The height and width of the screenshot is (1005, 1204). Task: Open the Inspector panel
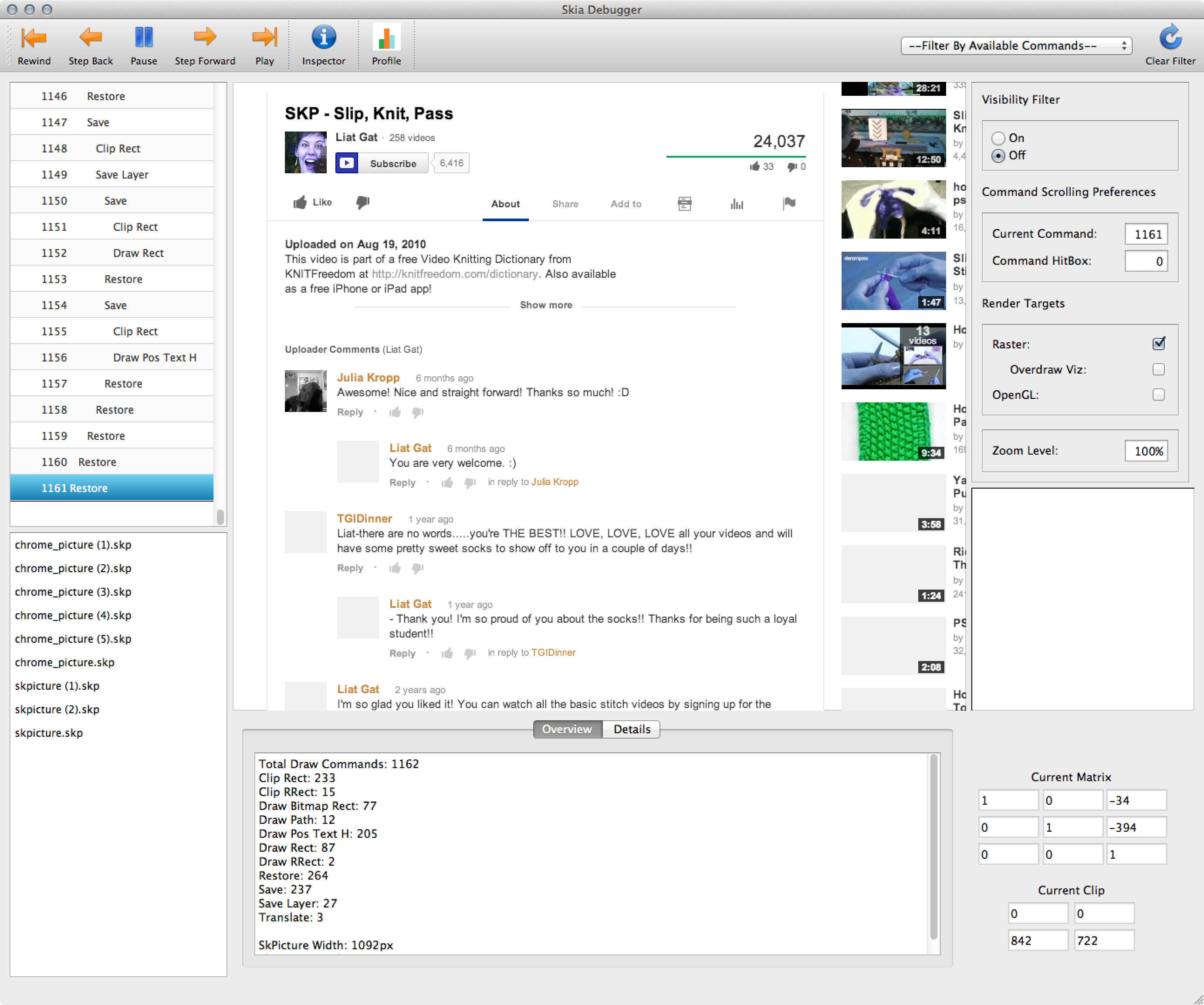click(x=323, y=38)
